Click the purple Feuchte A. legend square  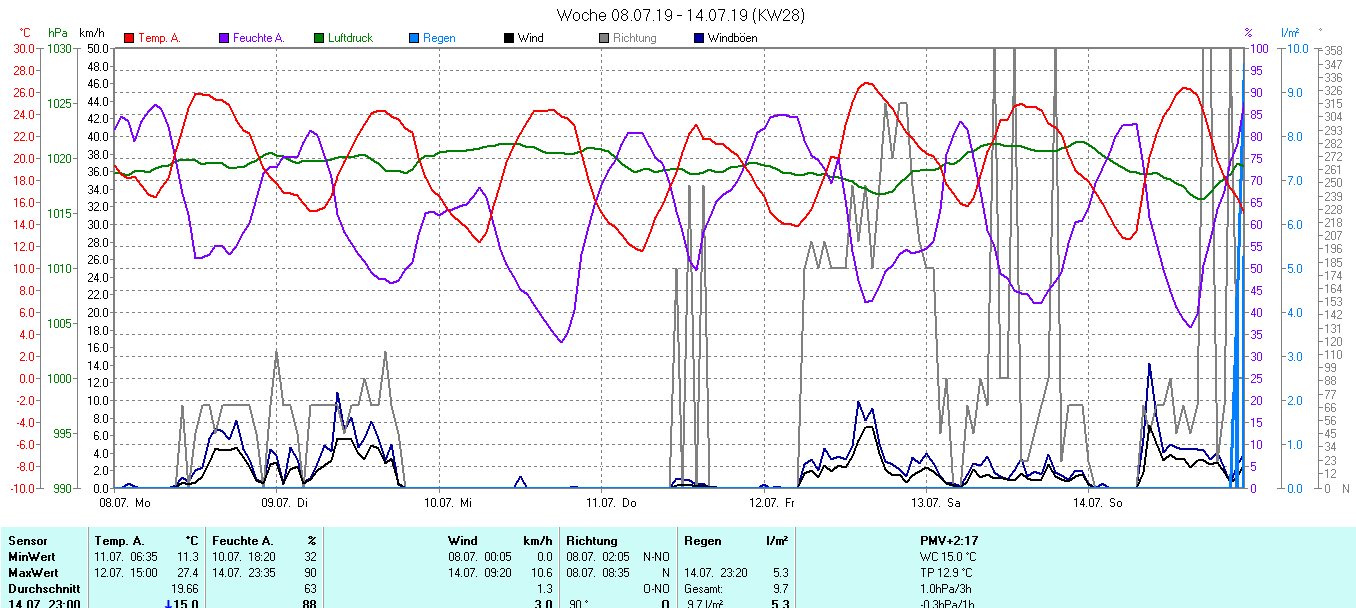tap(224, 38)
